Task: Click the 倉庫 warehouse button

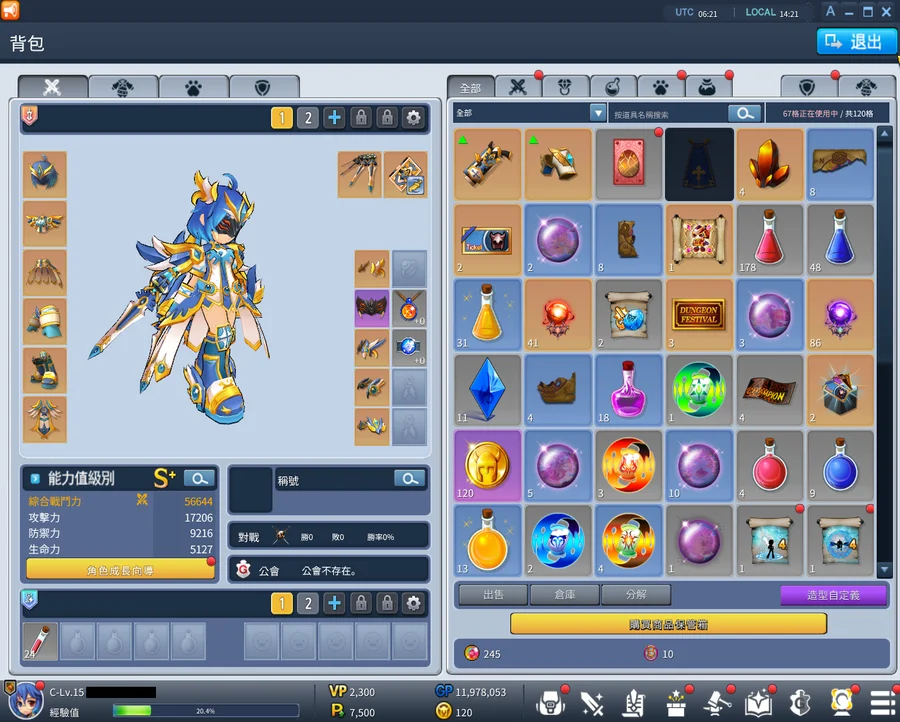Action: pos(565,595)
